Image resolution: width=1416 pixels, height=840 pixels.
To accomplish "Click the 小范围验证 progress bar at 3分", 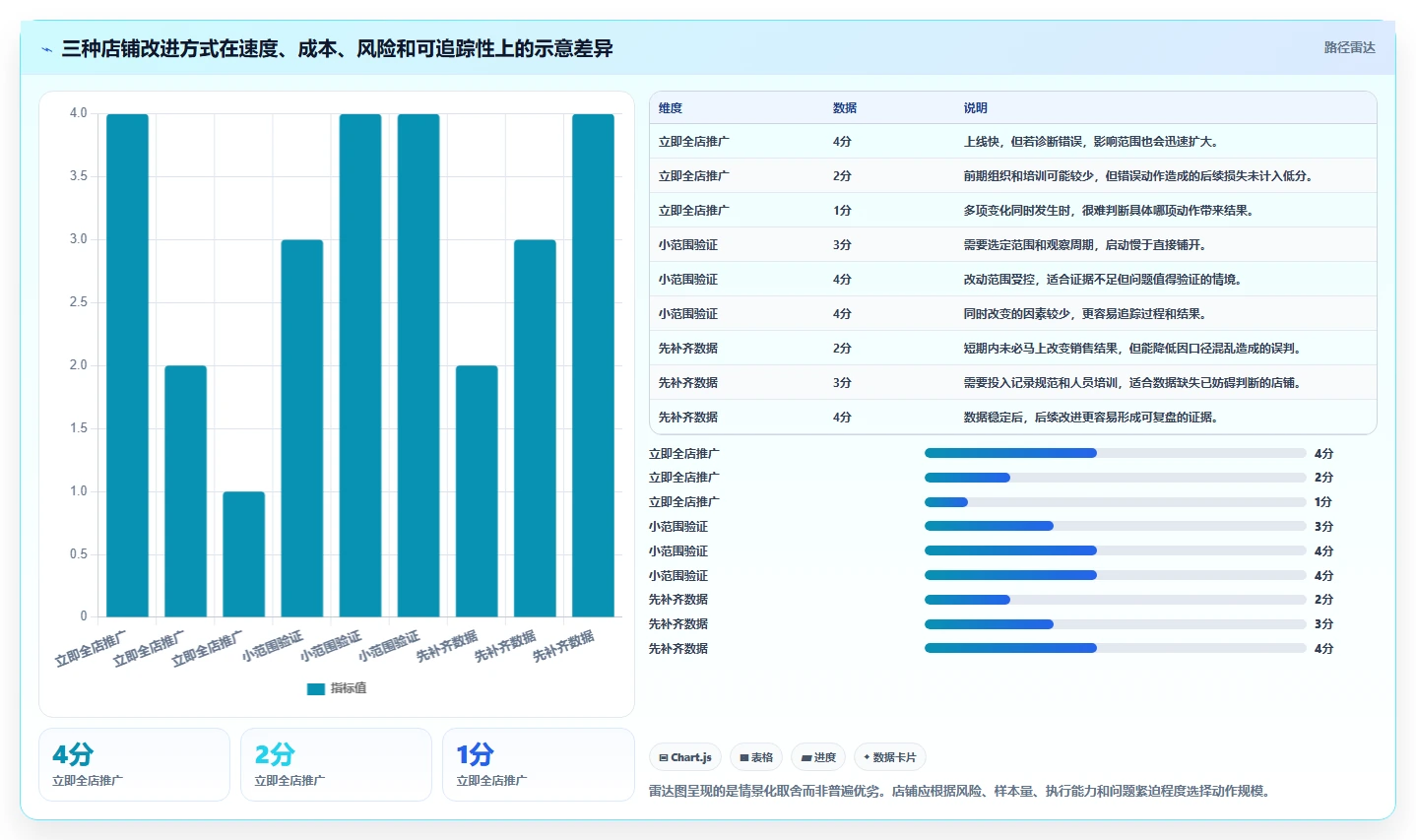I will [x=1115, y=526].
